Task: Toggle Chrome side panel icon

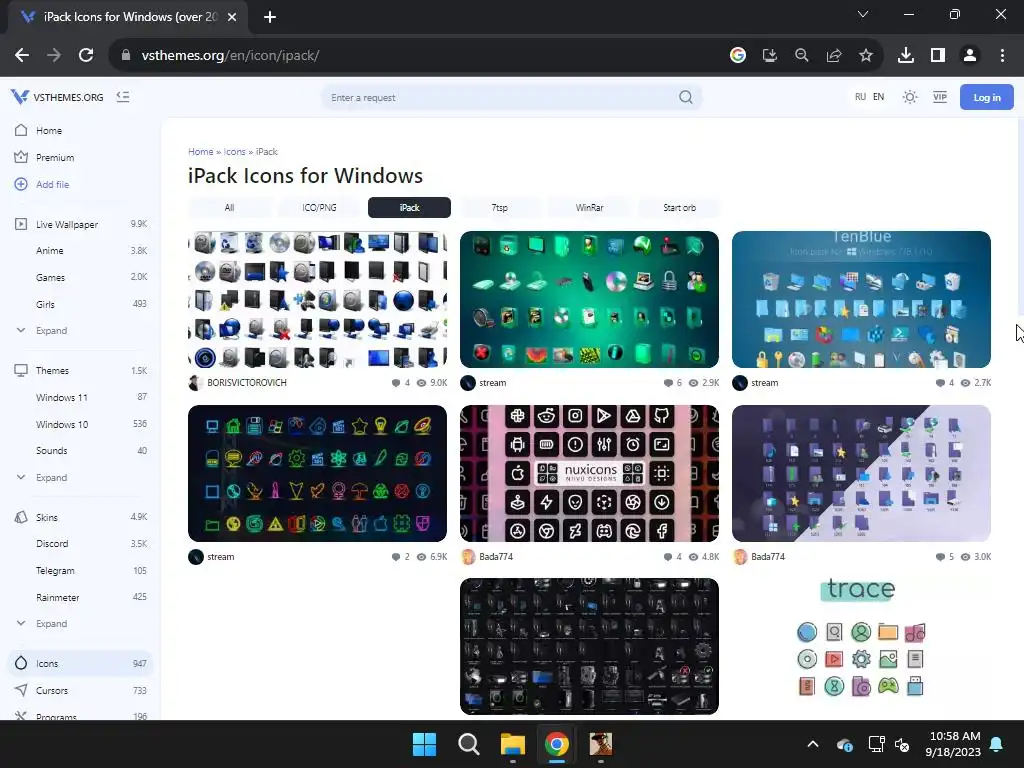Action: (938, 56)
